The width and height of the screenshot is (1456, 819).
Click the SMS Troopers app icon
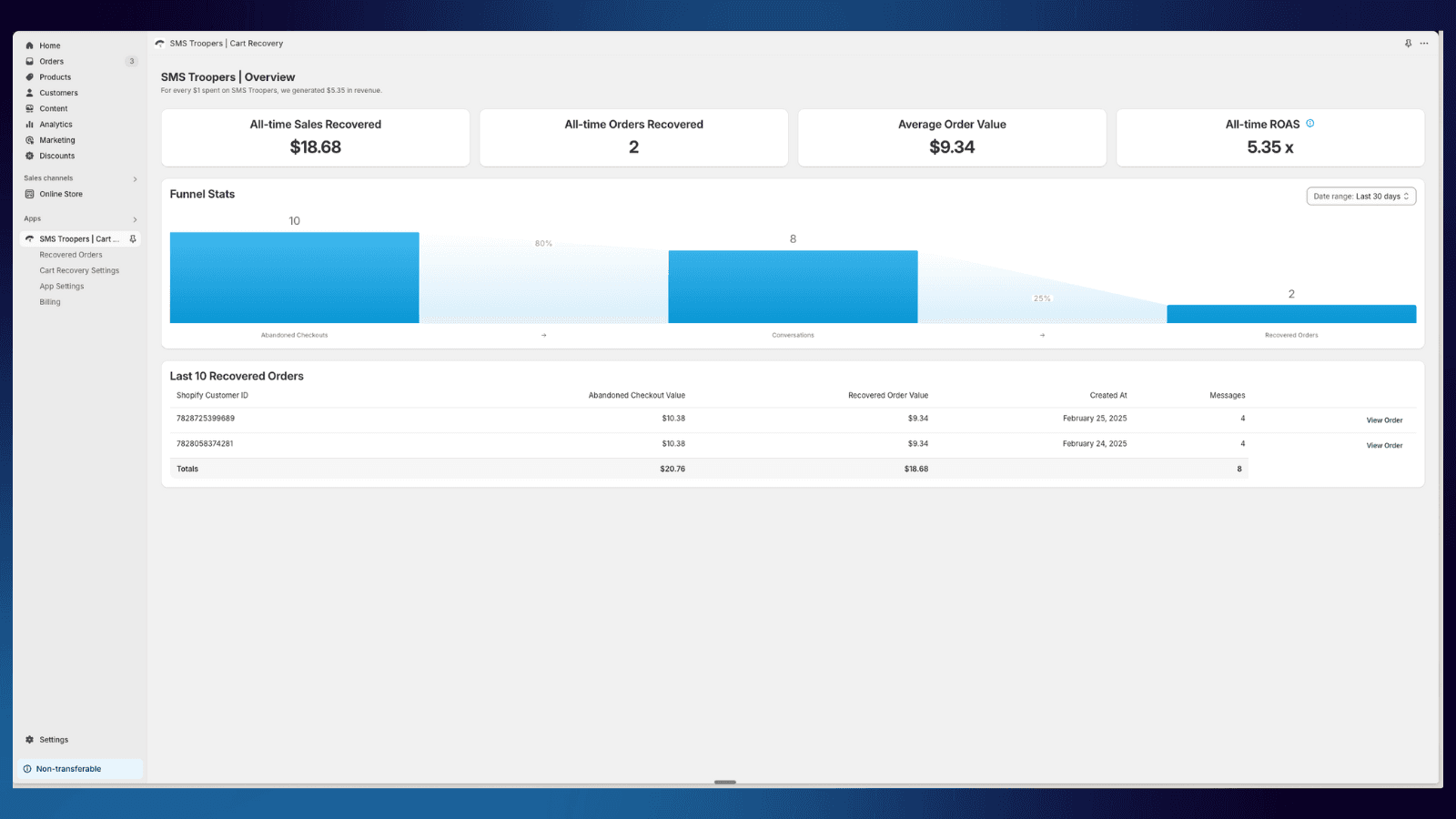30,238
